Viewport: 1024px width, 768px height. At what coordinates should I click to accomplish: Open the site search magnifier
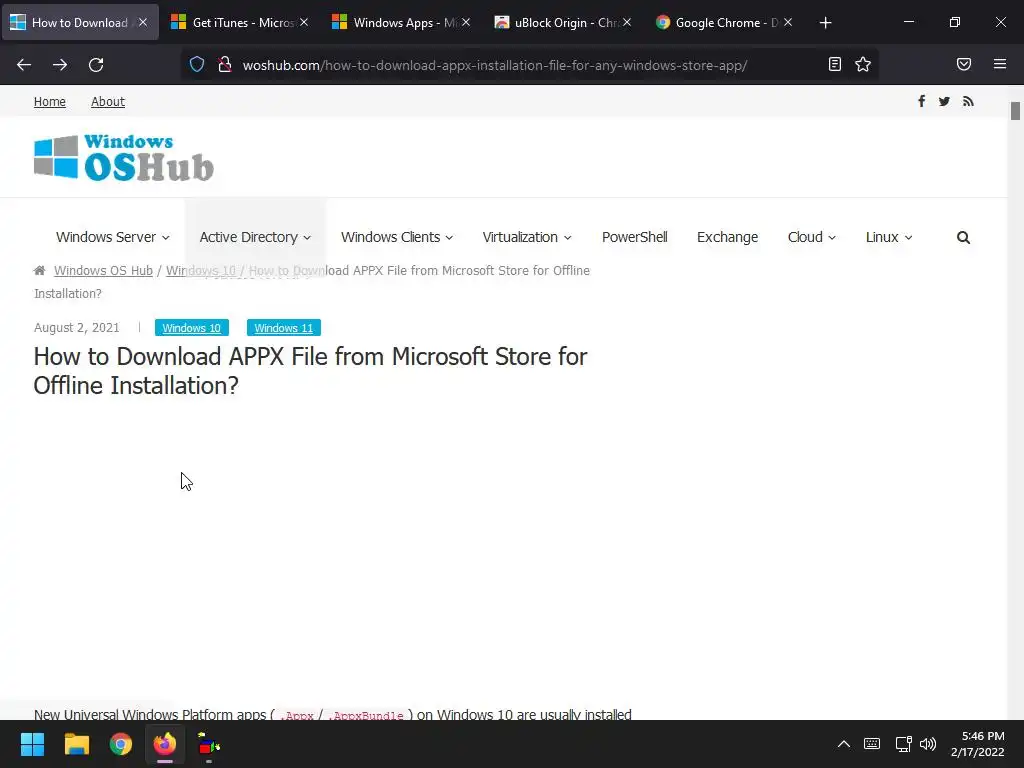(963, 238)
